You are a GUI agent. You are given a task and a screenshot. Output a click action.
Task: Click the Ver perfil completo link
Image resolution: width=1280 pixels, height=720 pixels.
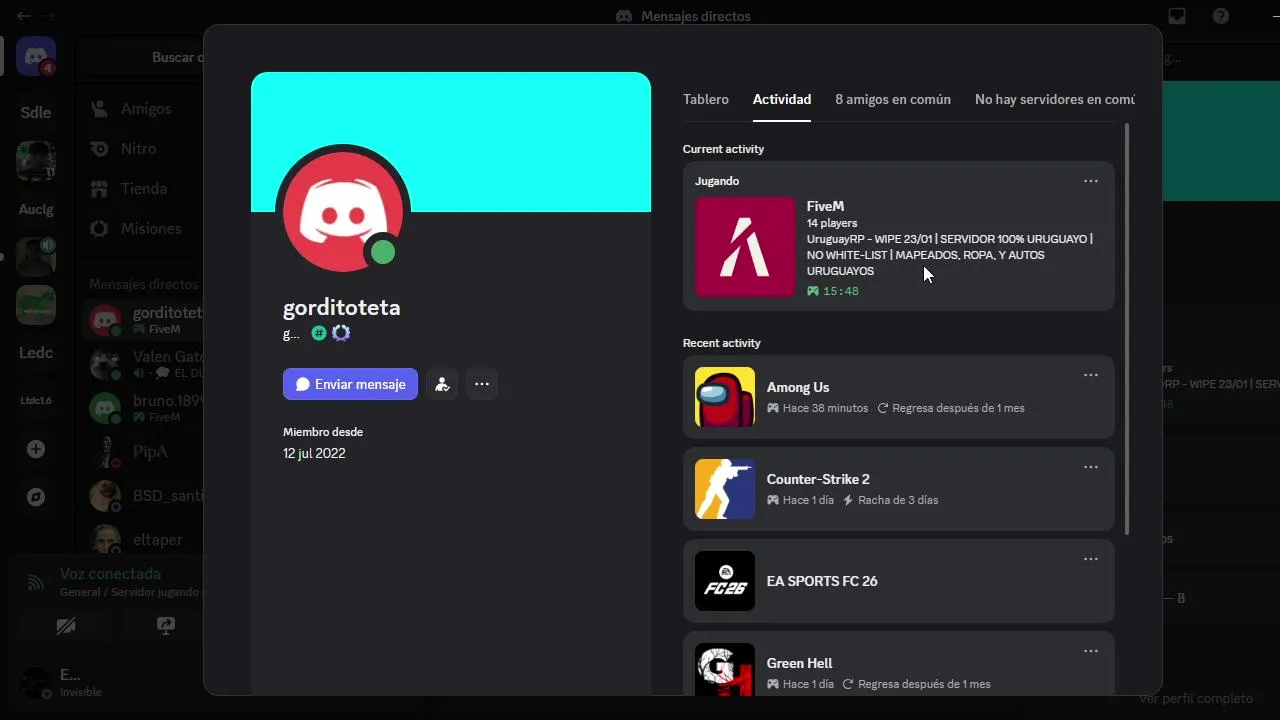[1196, 698]
